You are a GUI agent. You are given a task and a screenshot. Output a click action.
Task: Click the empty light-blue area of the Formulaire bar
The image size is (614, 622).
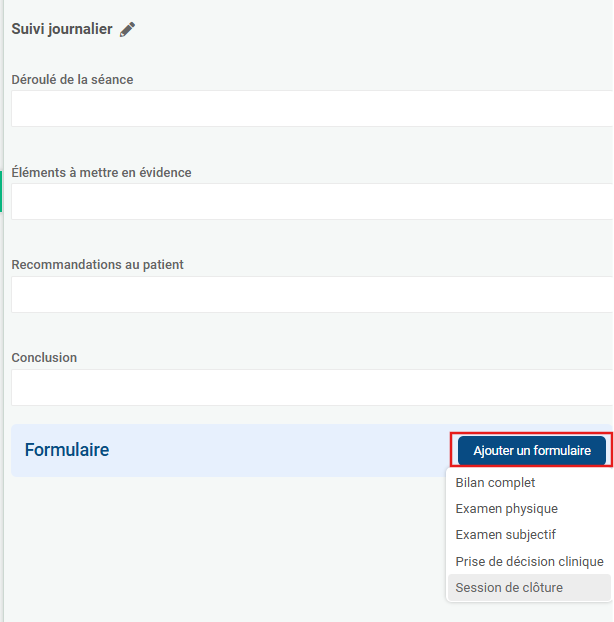[x=280, y=450]
